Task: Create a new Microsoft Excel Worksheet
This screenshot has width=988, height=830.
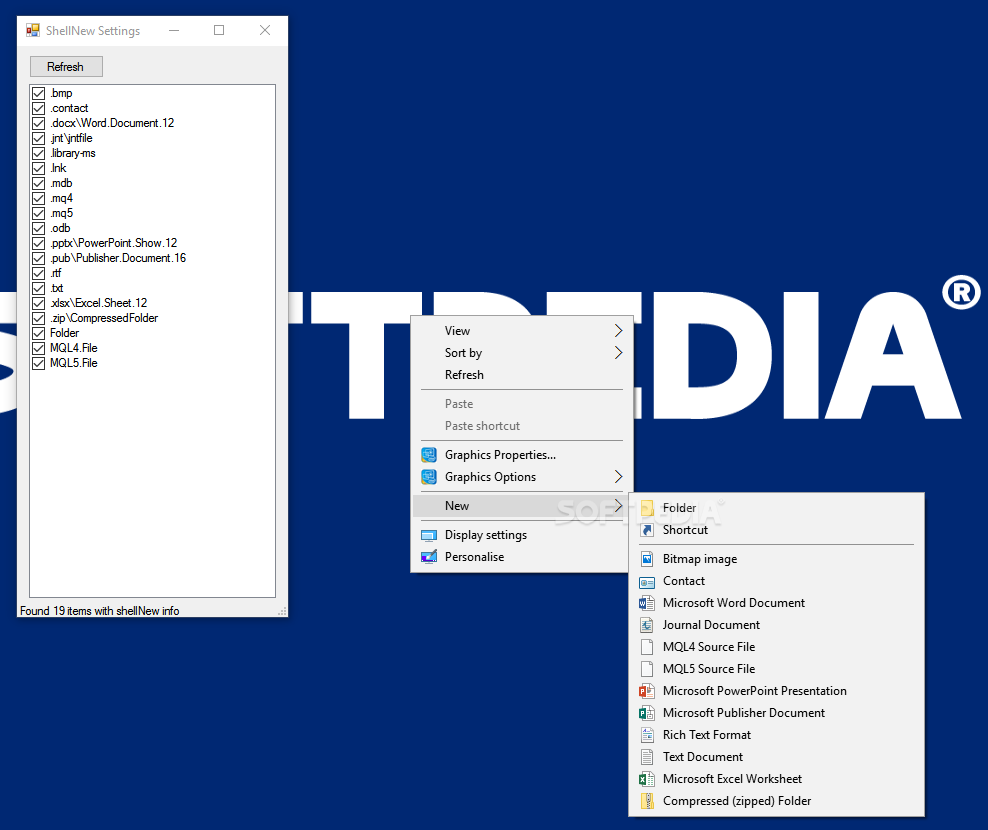Action: click(776, 780)
